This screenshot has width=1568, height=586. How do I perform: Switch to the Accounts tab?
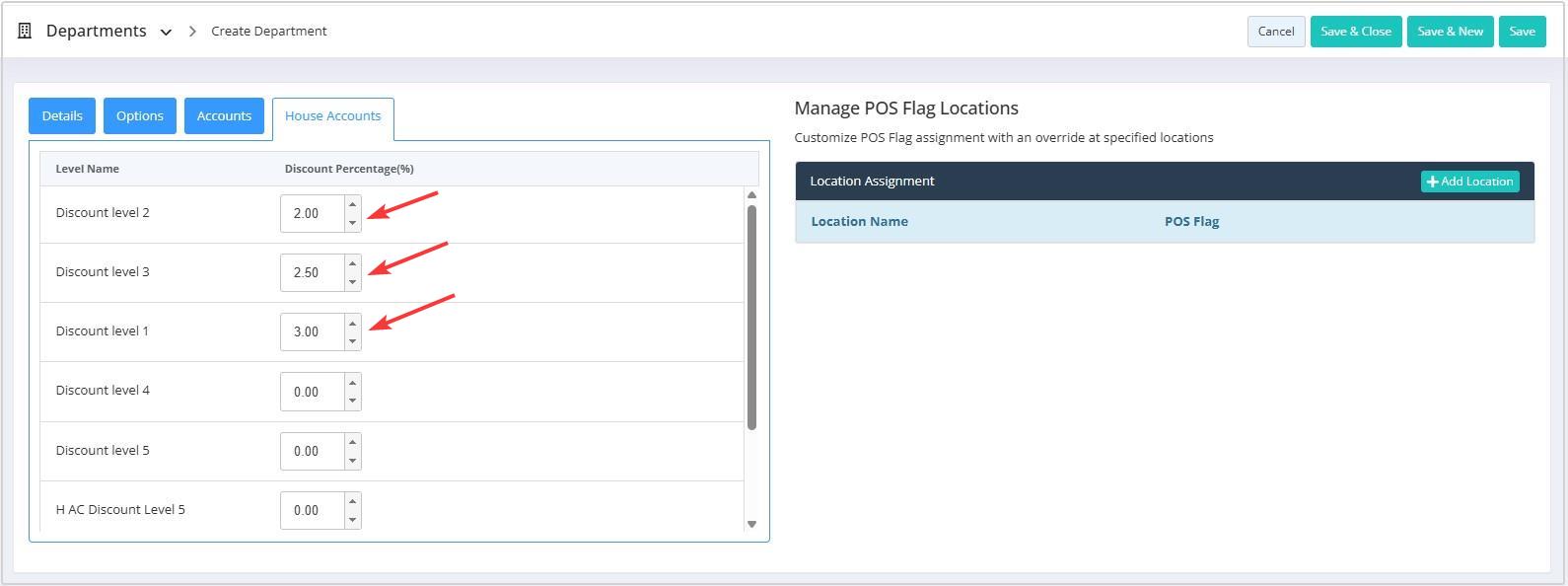[224, 115]
